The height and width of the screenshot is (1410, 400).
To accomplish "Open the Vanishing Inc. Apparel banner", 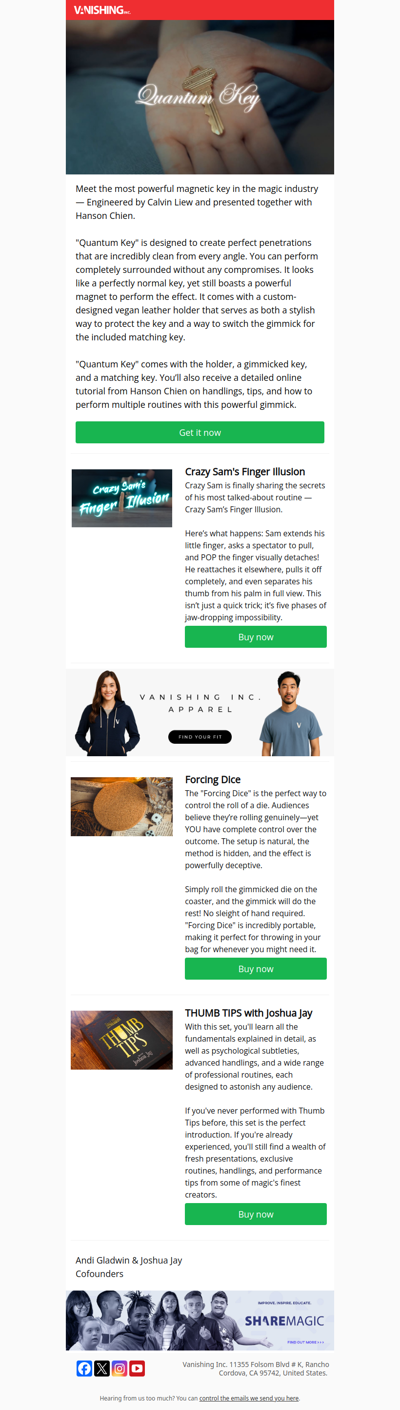I will pyautogui.click(x=200, y=713).
